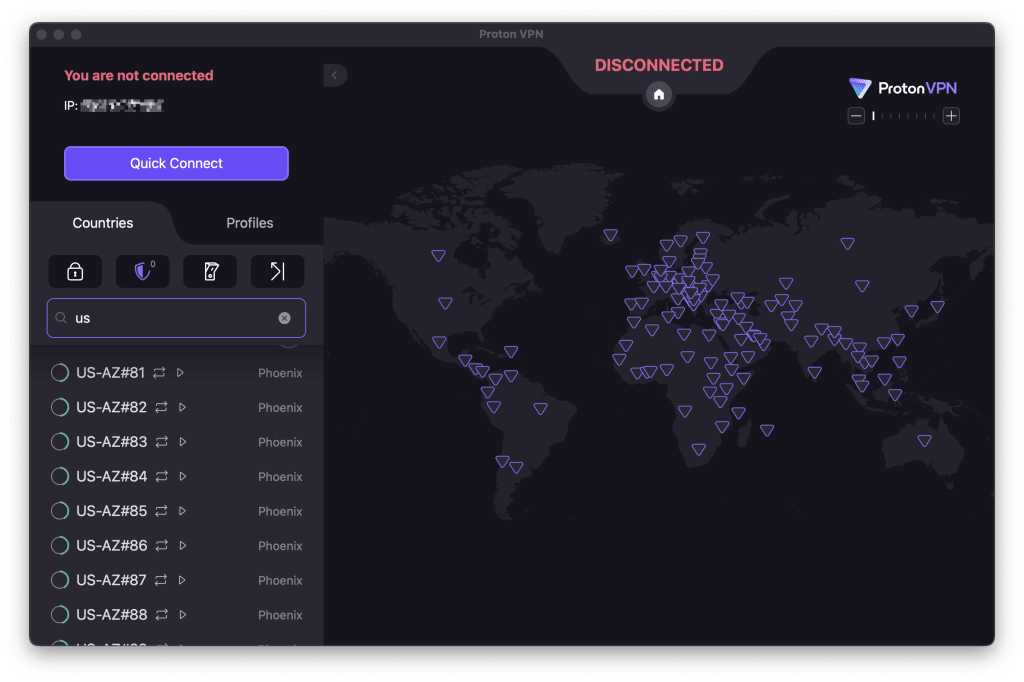
Task: Click the United States server marker on map
Action: tap(445, 303)
